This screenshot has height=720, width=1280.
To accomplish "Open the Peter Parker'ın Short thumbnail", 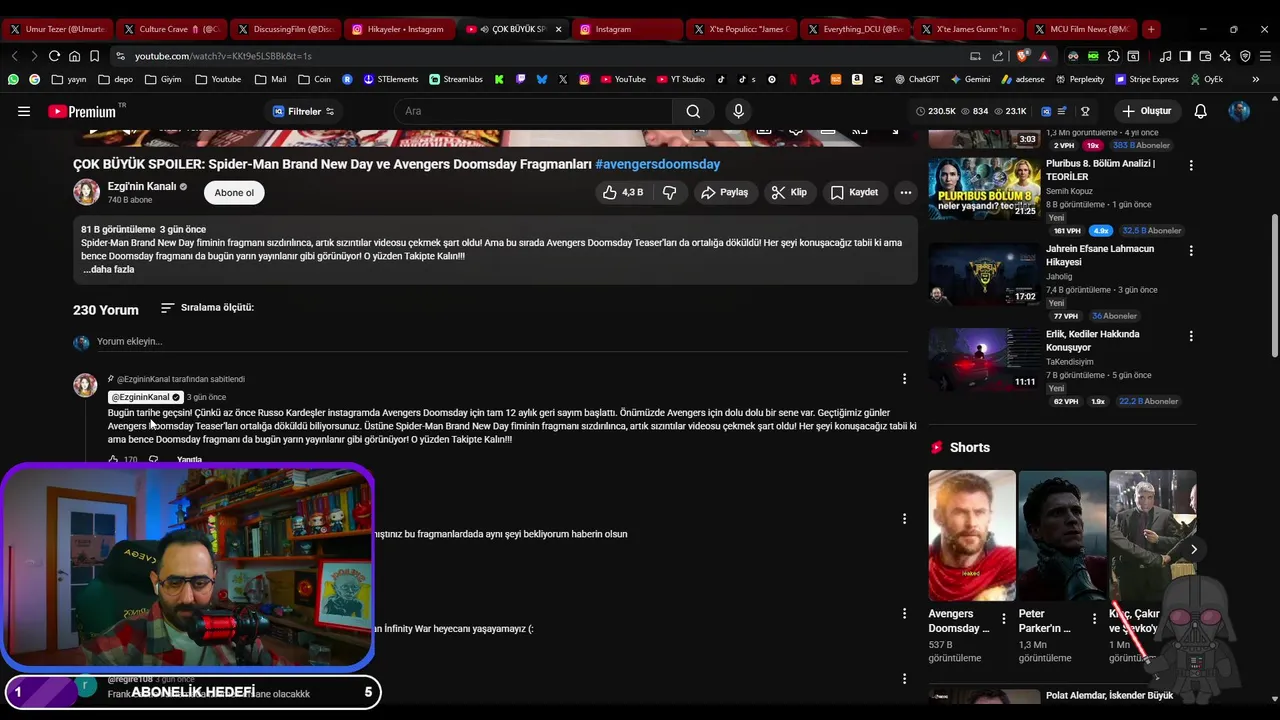I will (x=1062, y=535).
